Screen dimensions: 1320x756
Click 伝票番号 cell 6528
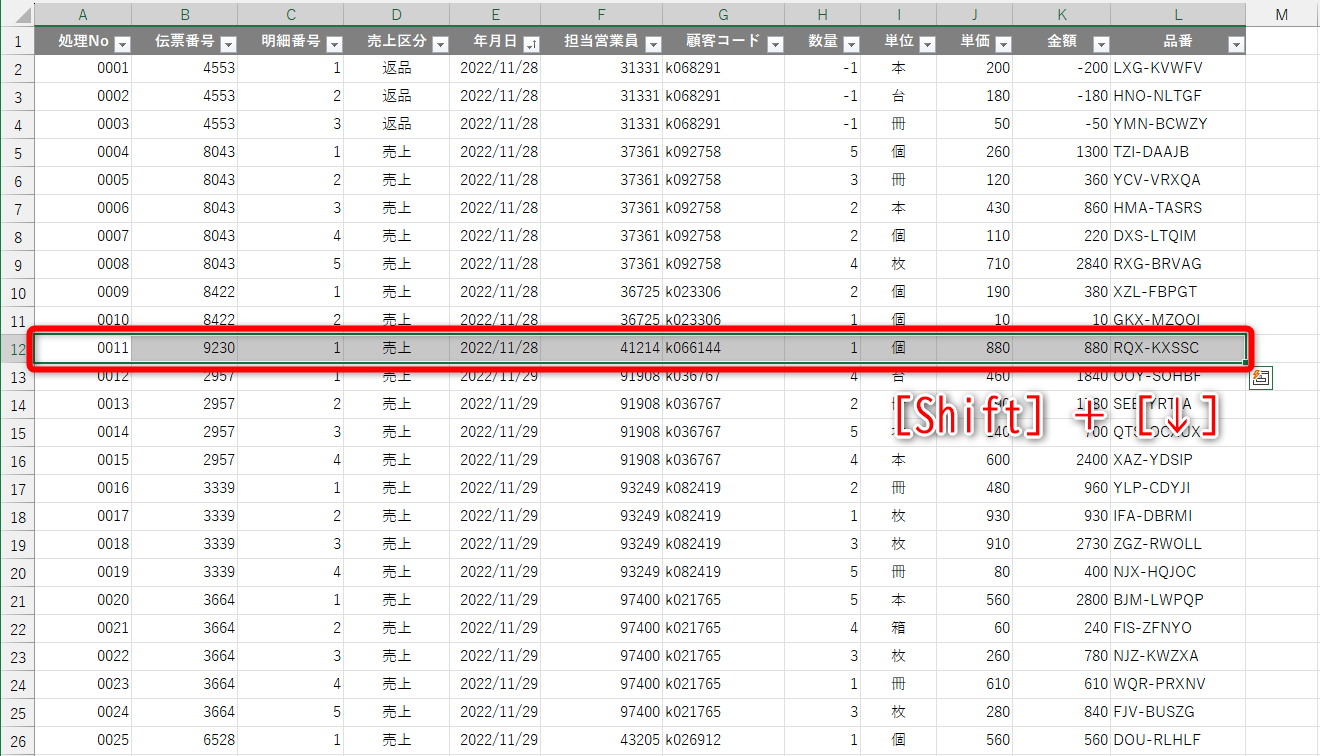click(x=185, y=740)
